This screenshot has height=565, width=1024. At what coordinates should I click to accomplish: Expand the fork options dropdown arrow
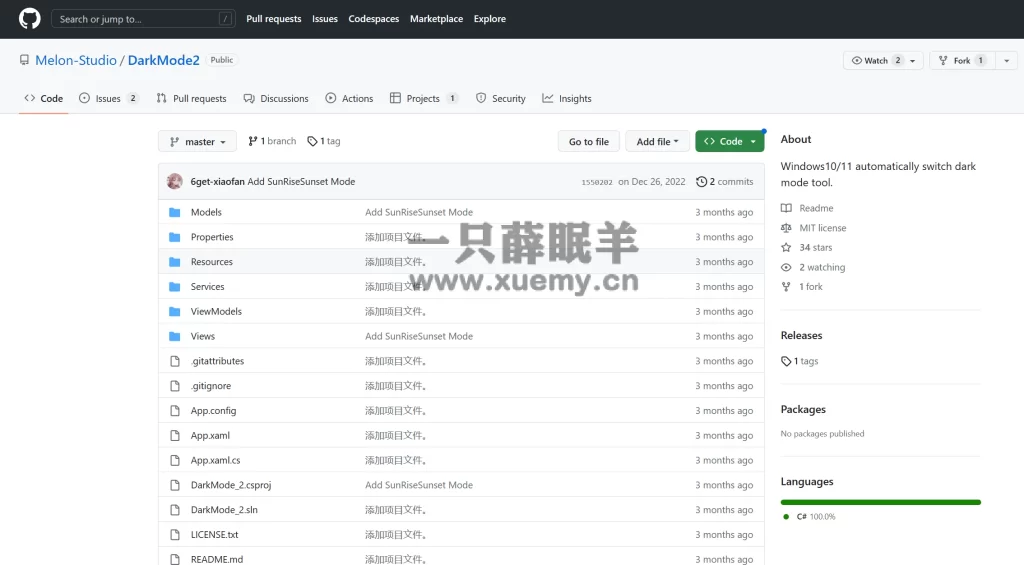point(1006,60)
